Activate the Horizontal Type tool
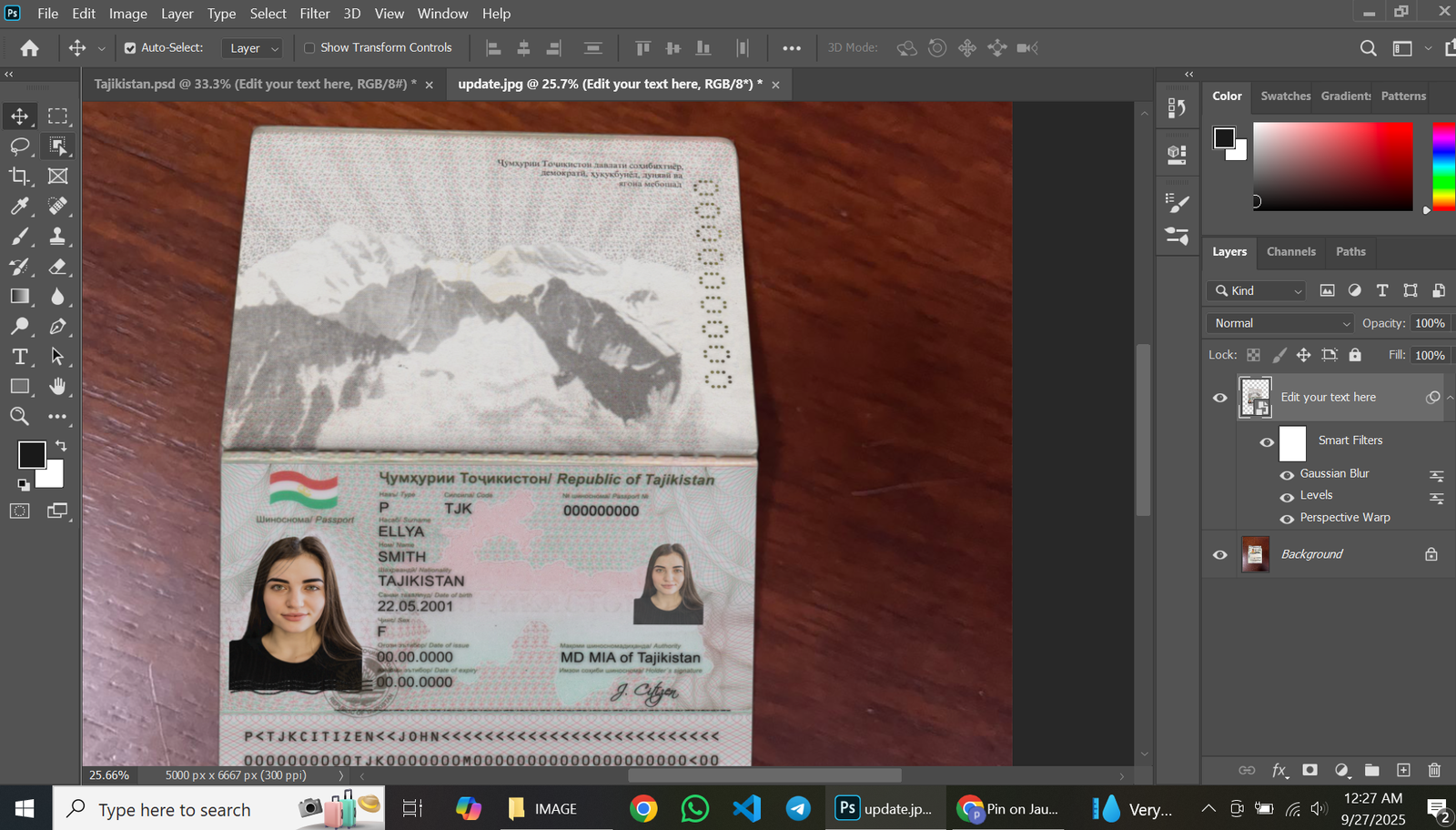The height and width of the screenshot is (830, 1456). tap(19, 357)
